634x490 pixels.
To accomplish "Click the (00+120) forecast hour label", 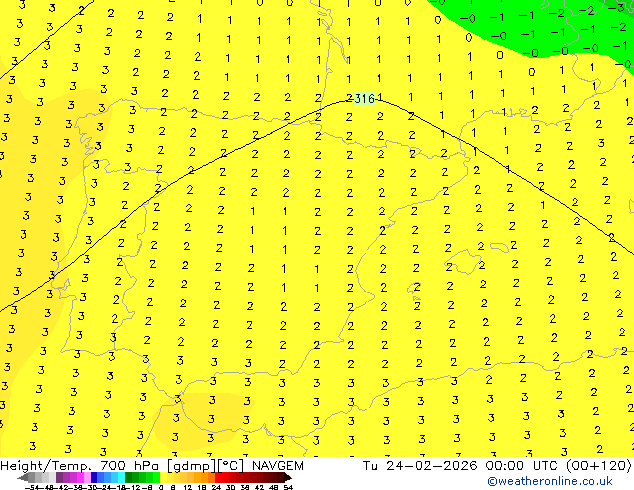I will (x=598, y=466).
